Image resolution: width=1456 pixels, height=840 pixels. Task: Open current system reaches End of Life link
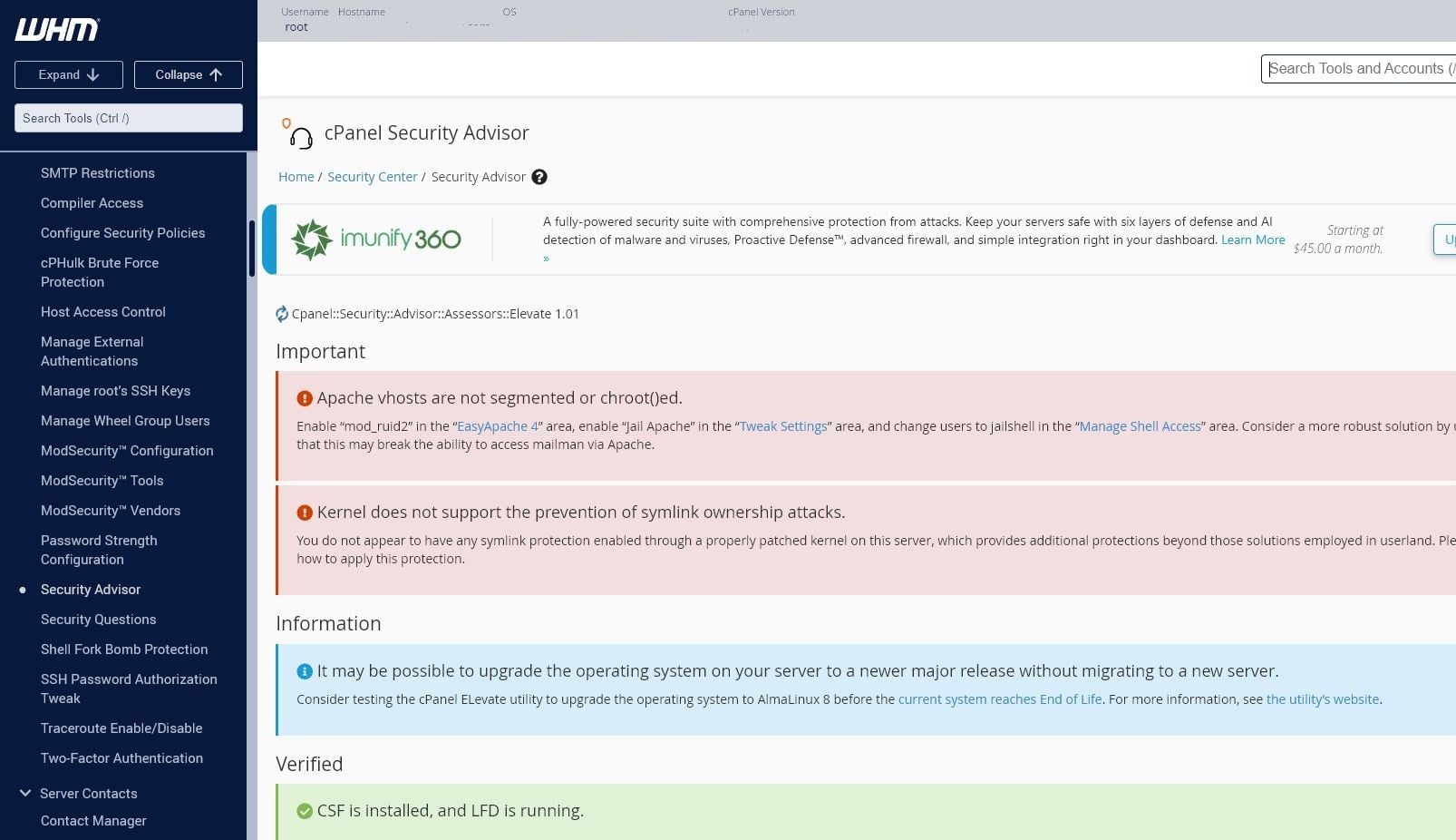(1000, 699)
